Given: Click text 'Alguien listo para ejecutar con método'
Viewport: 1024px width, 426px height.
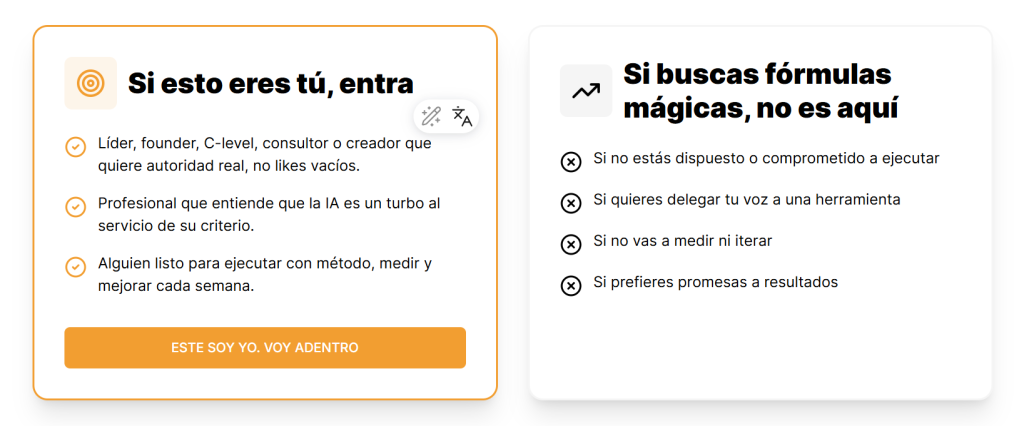Looking at the screenshot, I should coord(264,274).
